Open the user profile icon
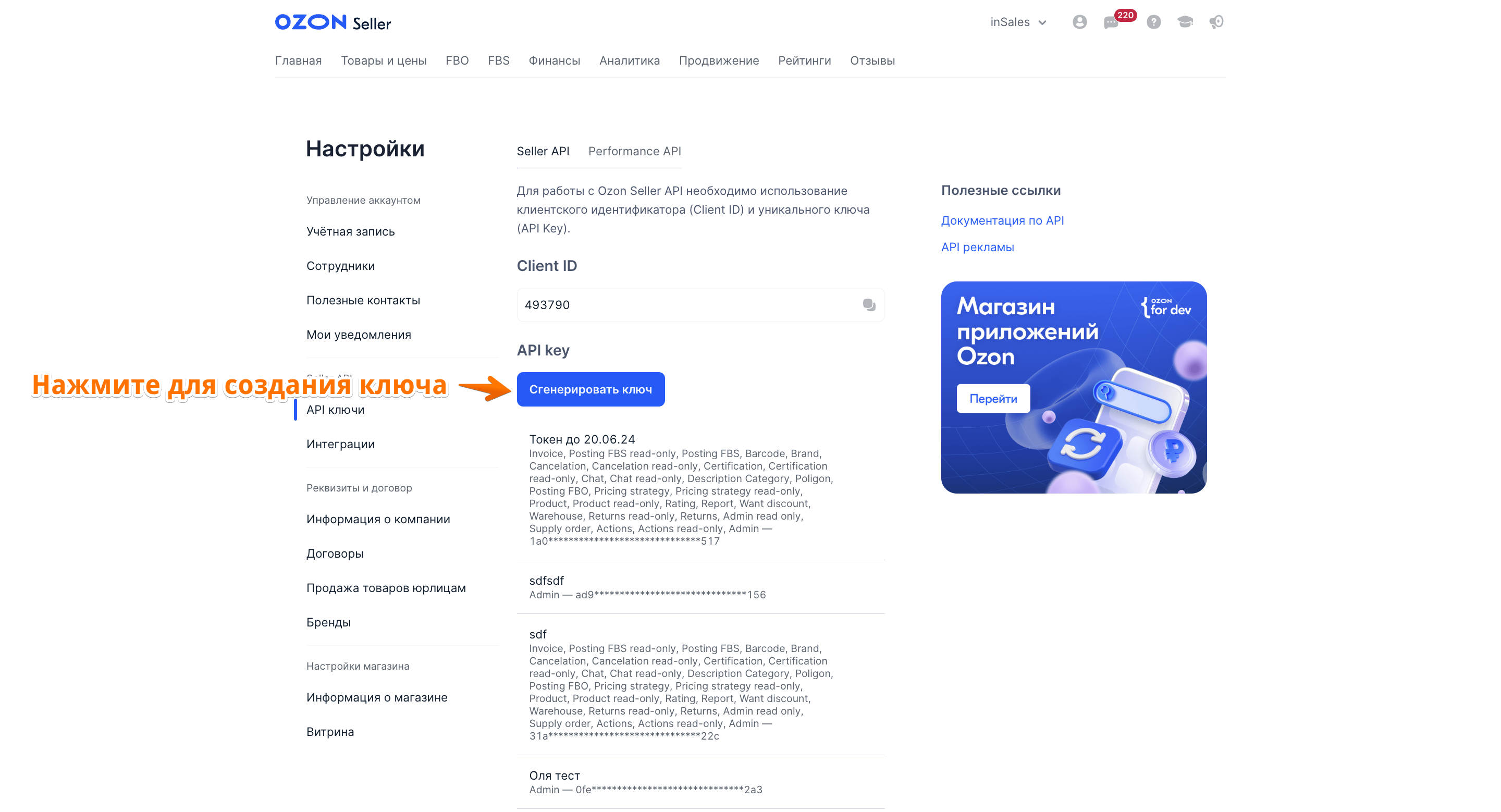This screenshot has width=1501, height=812. point(1079,22)
